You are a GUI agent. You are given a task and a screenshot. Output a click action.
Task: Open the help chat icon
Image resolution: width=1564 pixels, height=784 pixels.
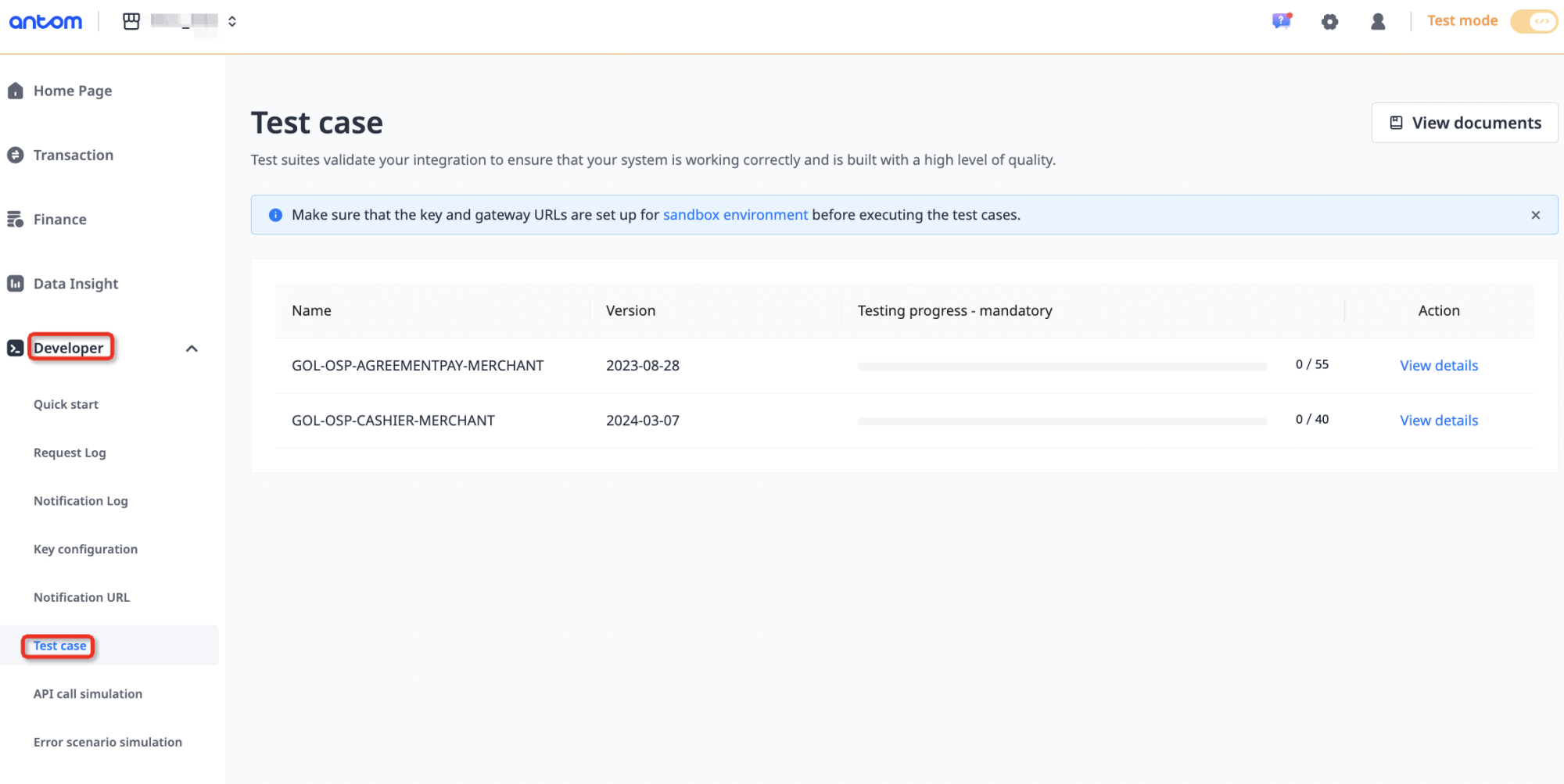coord(1281,21)
